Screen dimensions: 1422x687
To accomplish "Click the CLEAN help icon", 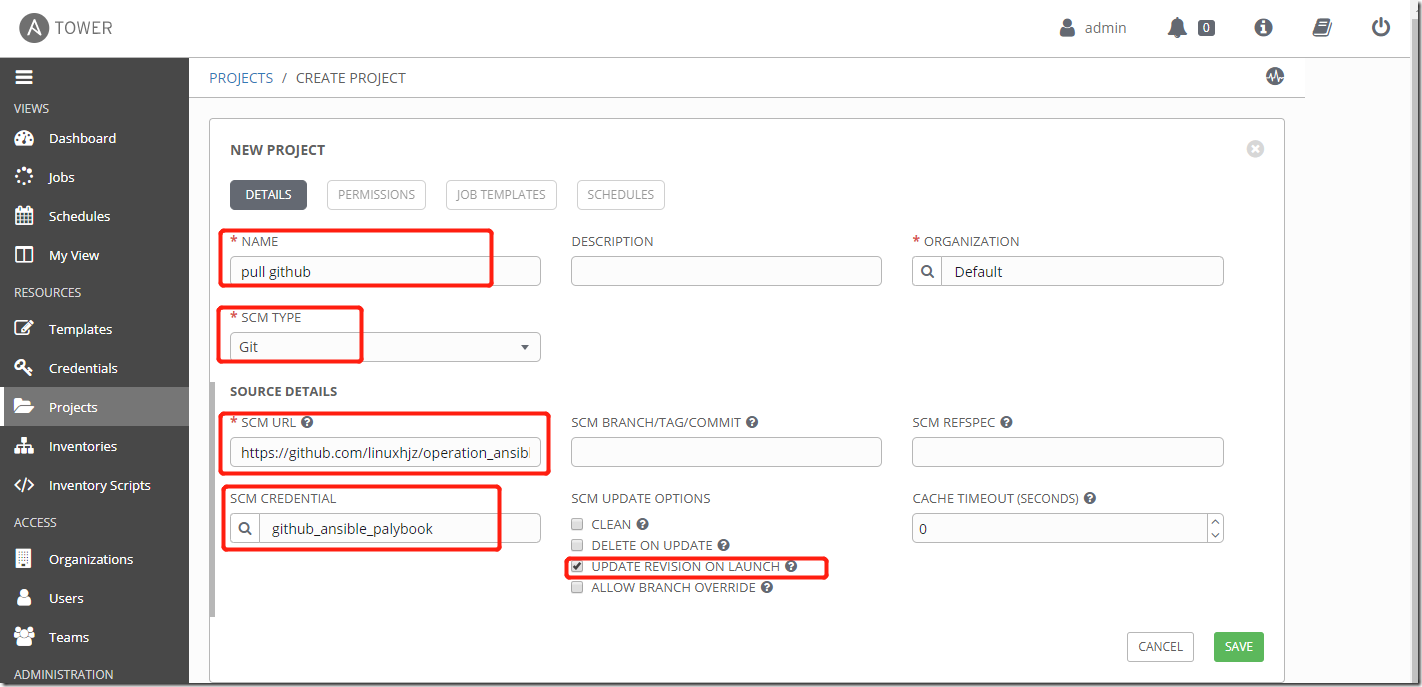I will [x=643, y=524].
